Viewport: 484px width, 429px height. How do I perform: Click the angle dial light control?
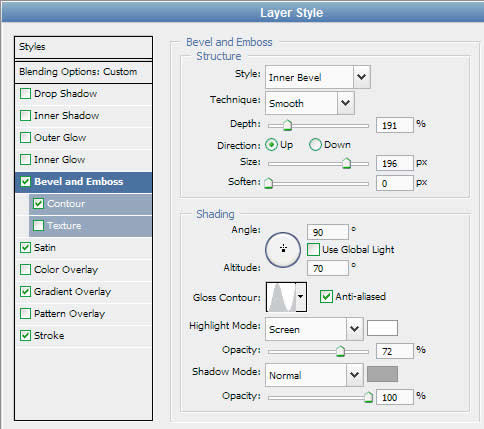tap(283, 250)
